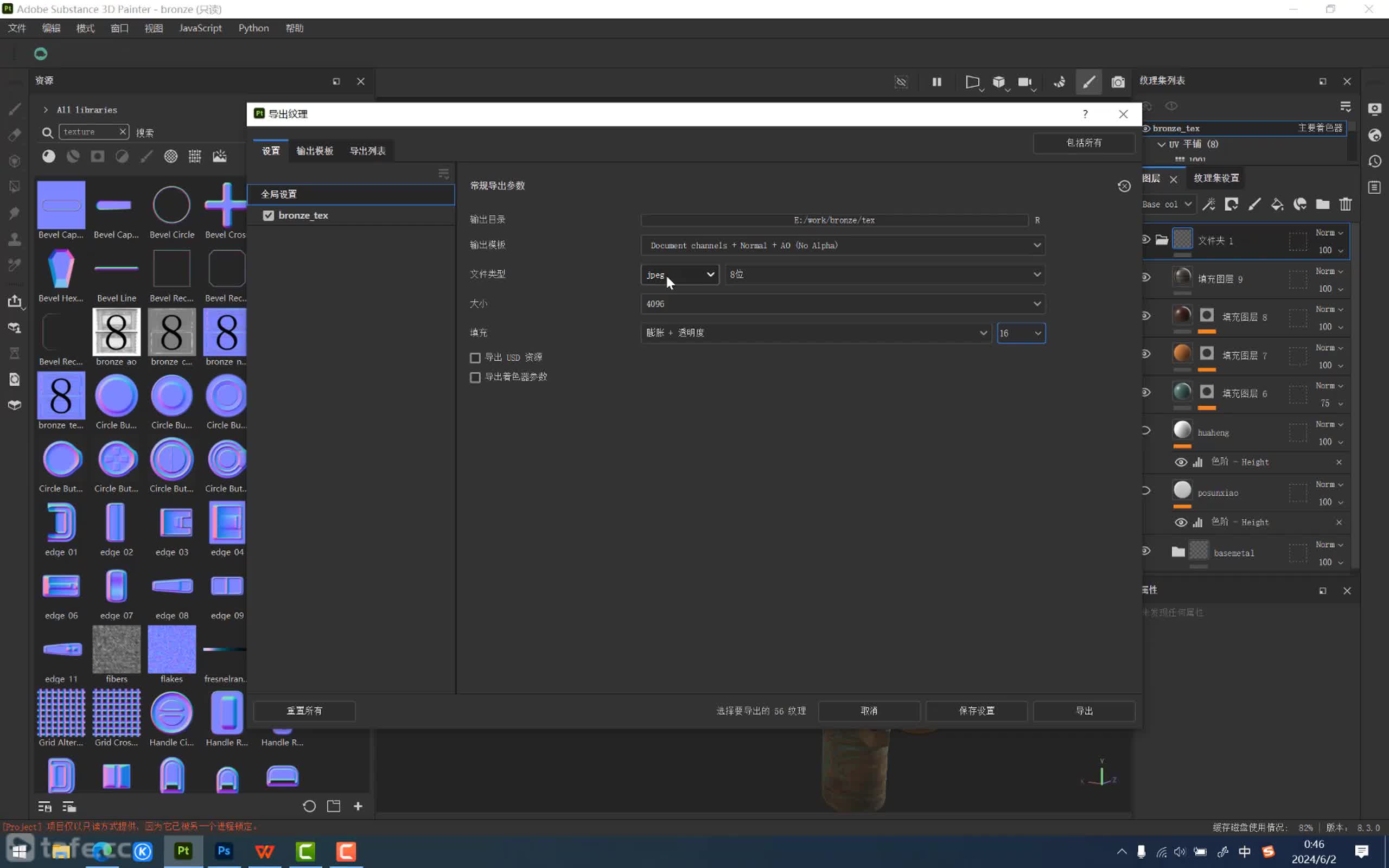
Task: Enable the 导出着色器参数 checkbox
Action: pos(475,377)
